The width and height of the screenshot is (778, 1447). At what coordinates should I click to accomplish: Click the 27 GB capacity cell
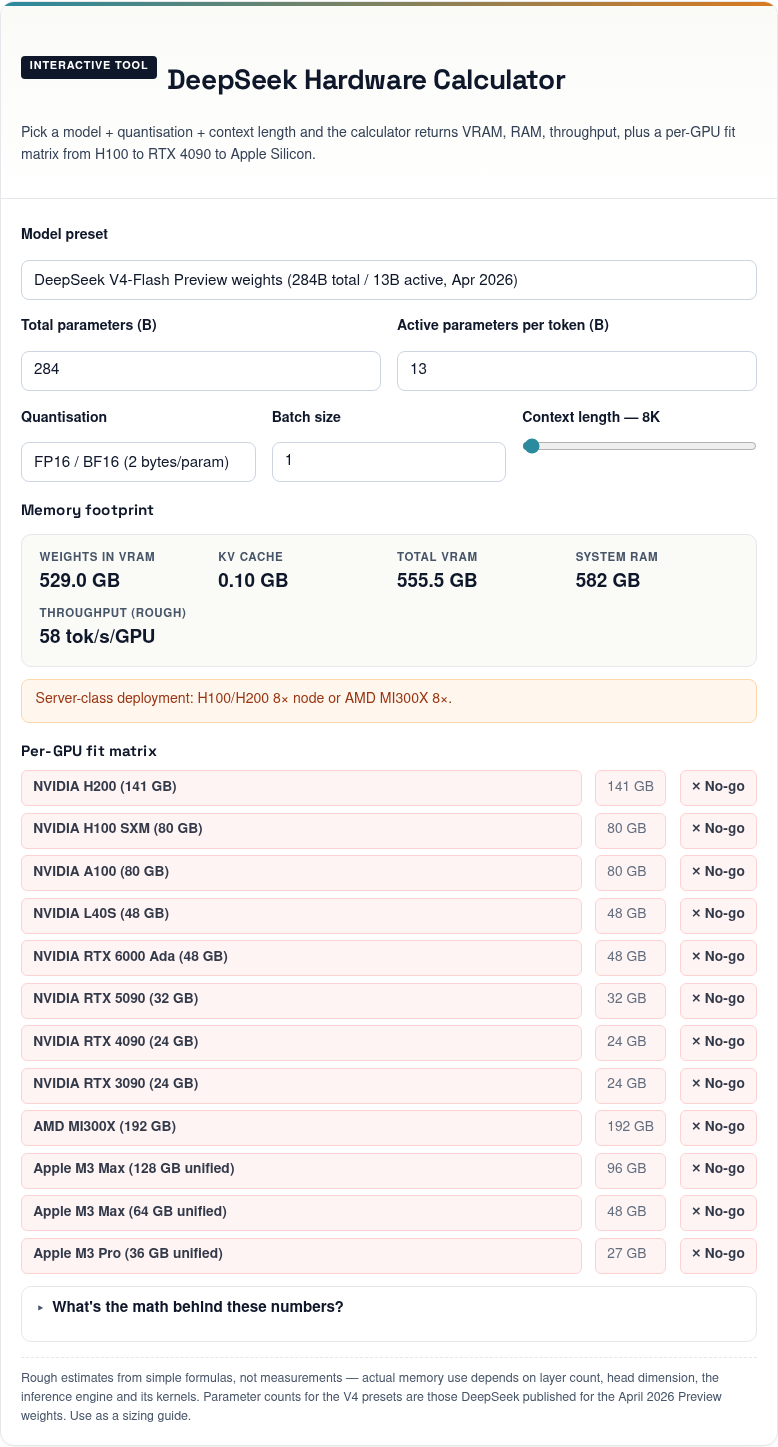tap(630, 1255)
